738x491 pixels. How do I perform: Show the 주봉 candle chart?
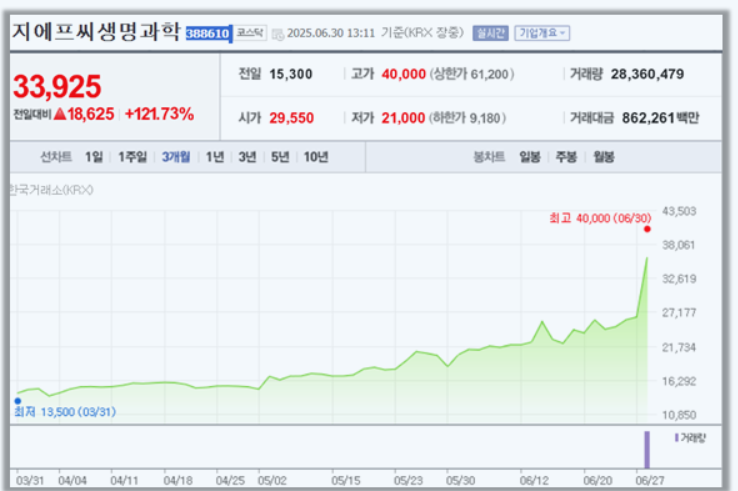(566, 157)
